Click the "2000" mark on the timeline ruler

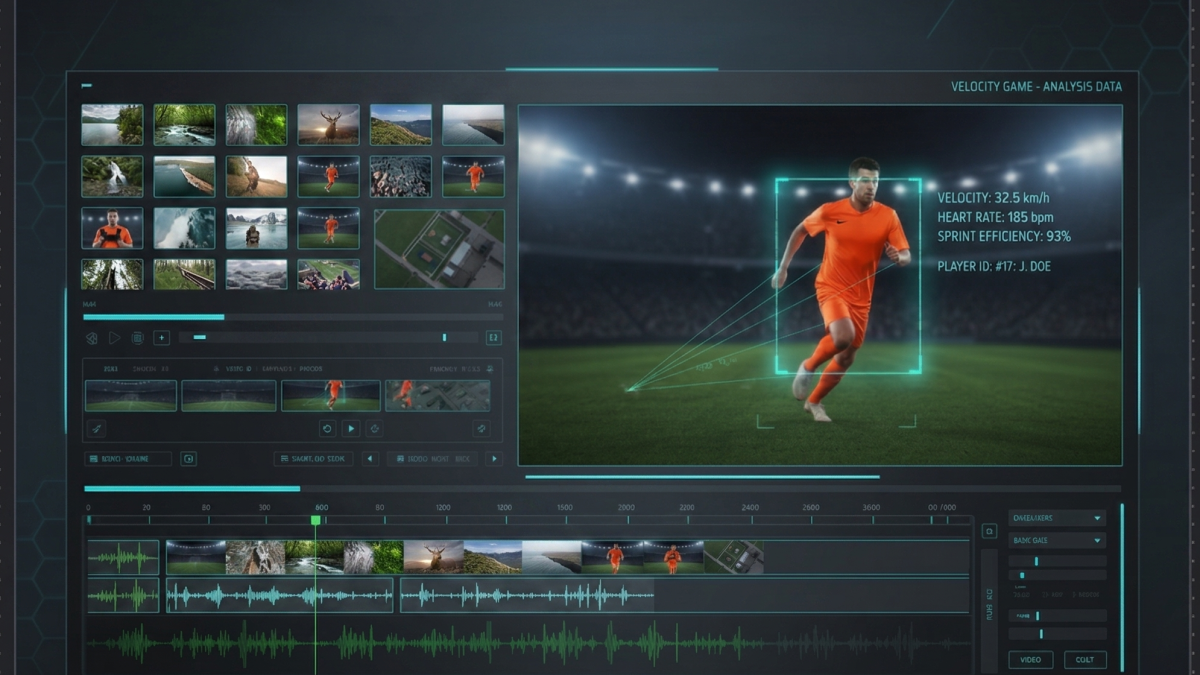[x=626, y=508]
